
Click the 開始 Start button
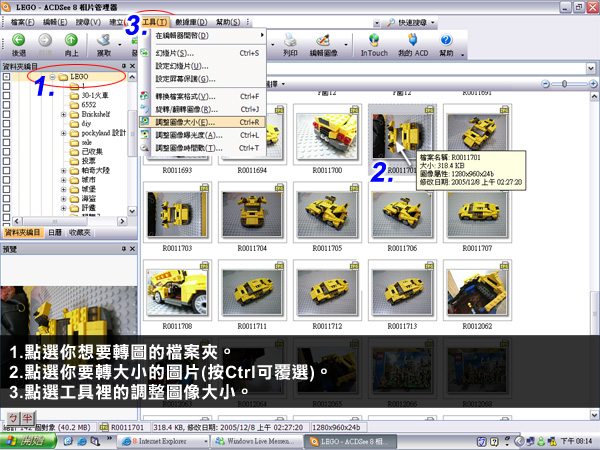[28, 441]
